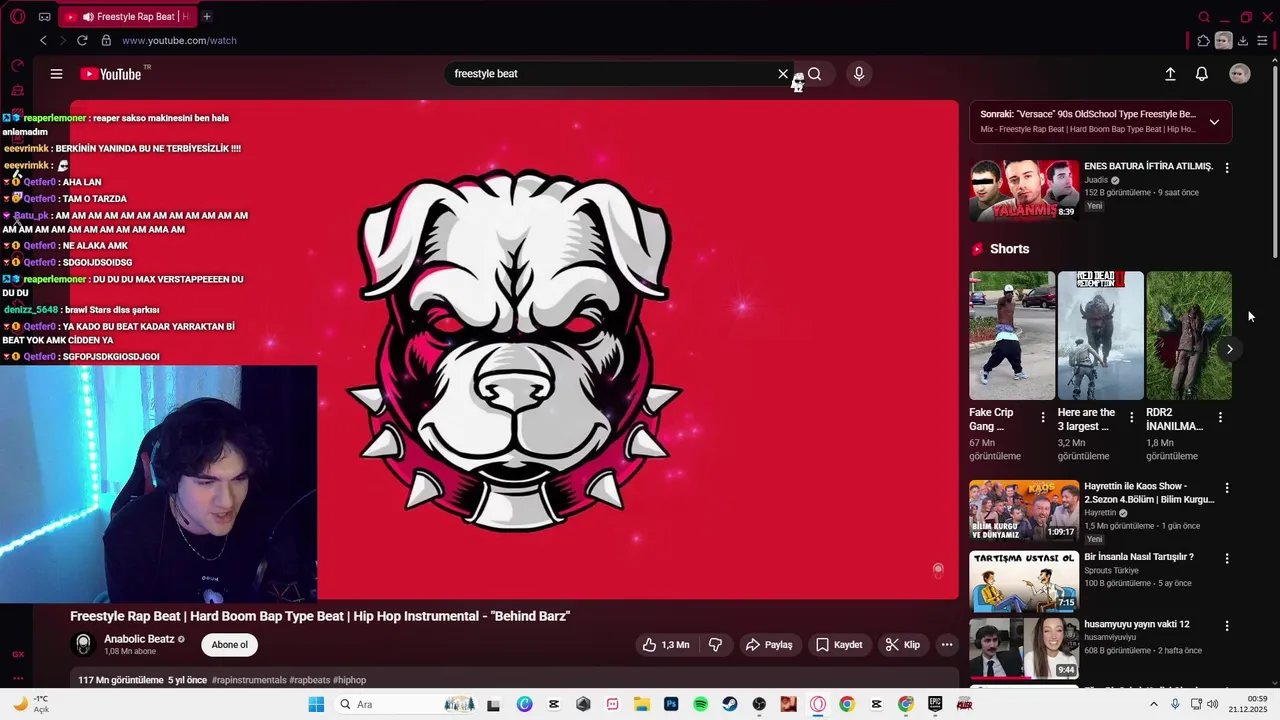The image size is (1280, 720).
Task: Click the magnifier search button
Action: pyautogui.click(x=815, y=74)
